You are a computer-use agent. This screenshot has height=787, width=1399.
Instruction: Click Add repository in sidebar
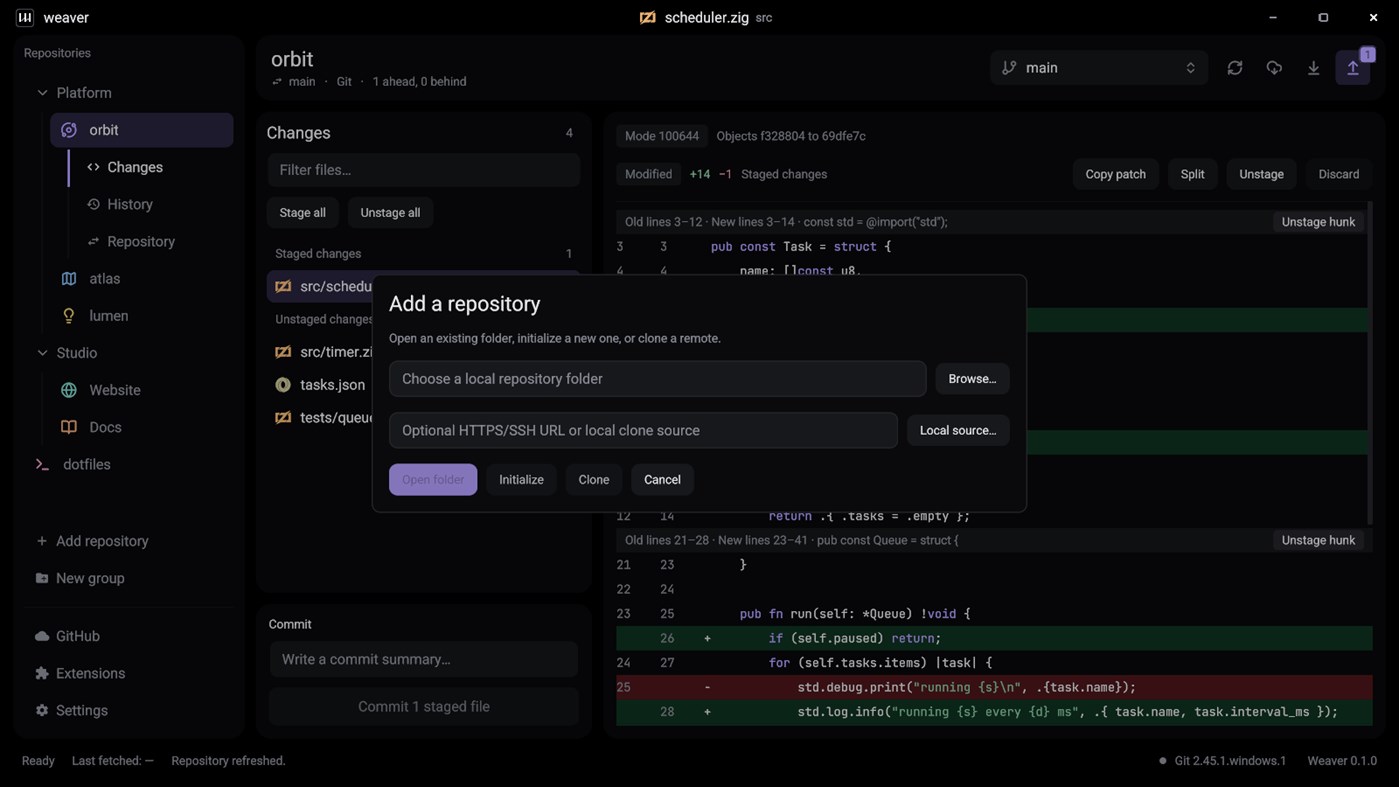[130, 541]
